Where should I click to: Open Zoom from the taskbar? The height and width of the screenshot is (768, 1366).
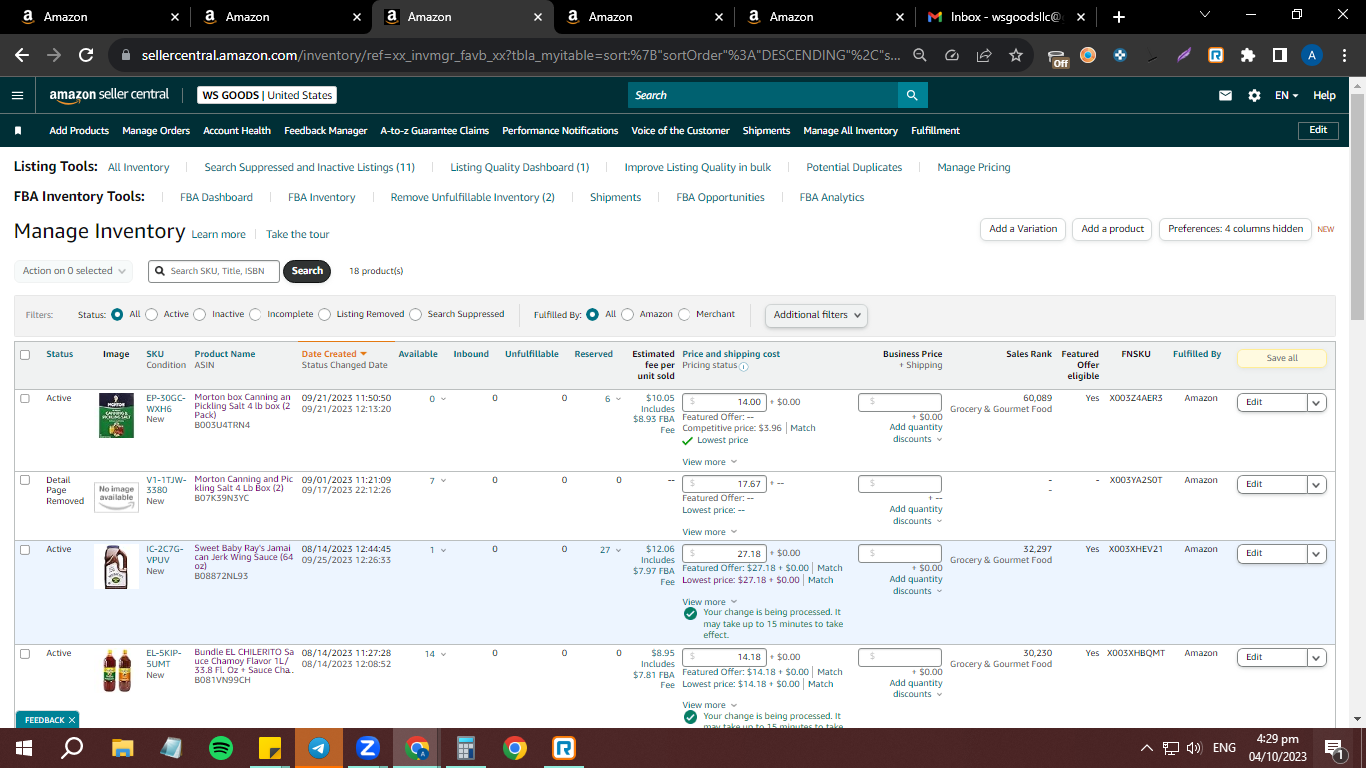pyautogui.click(x=368, y=747)
